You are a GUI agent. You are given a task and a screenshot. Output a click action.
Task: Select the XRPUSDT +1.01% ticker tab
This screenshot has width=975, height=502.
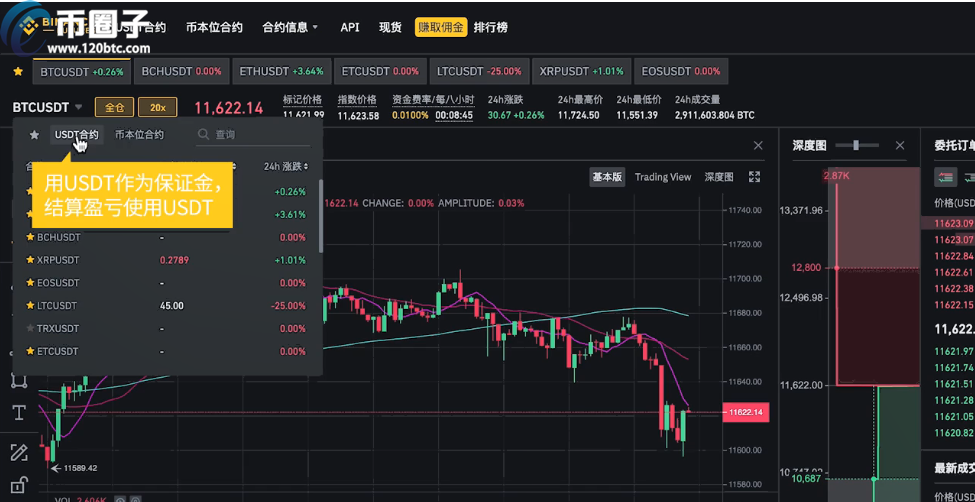[x=581, y=72]
